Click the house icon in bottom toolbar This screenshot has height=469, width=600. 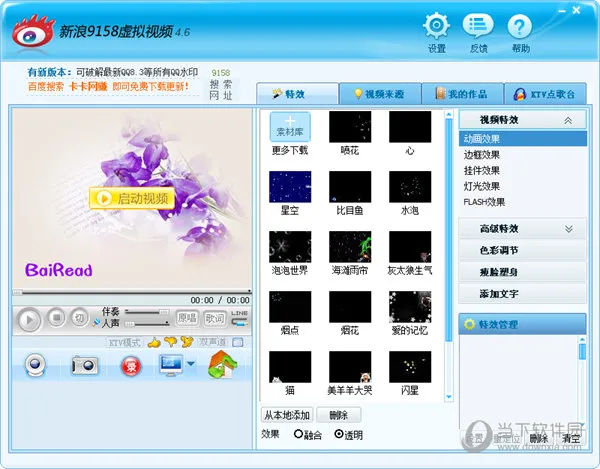coord(222,365)
